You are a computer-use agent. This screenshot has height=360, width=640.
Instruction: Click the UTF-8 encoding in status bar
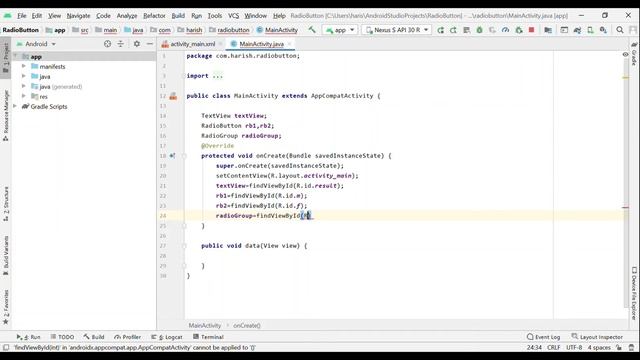click(574, 347)
